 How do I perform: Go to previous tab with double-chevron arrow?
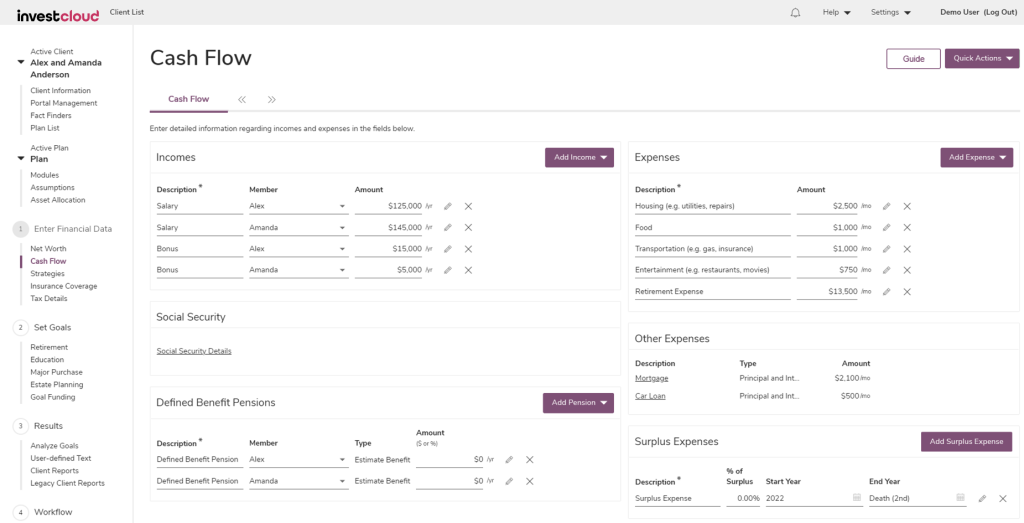[242, 100]
